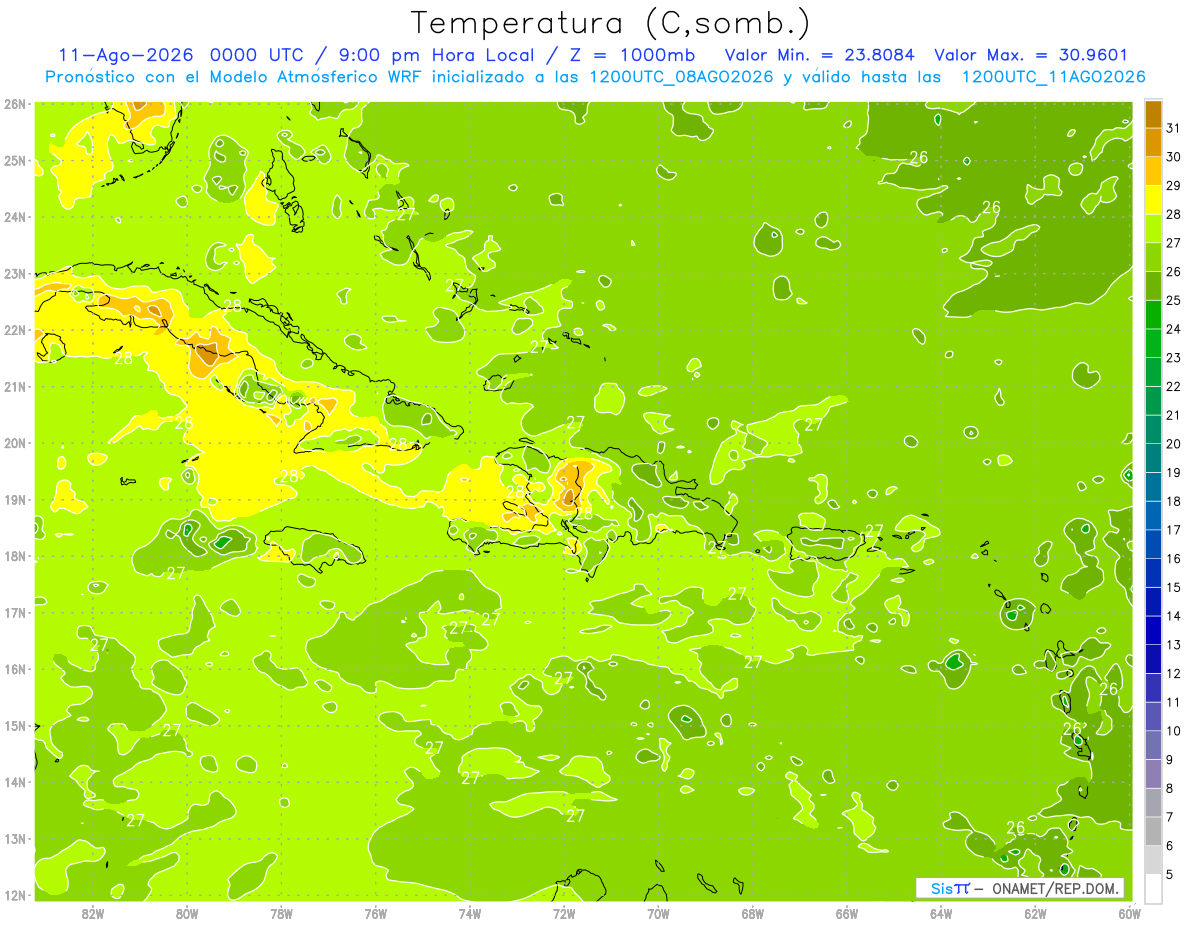Select the '15N' latitude label
Image resolution: width=1200 pixels, height=927 pixels.
pos(15,725)
